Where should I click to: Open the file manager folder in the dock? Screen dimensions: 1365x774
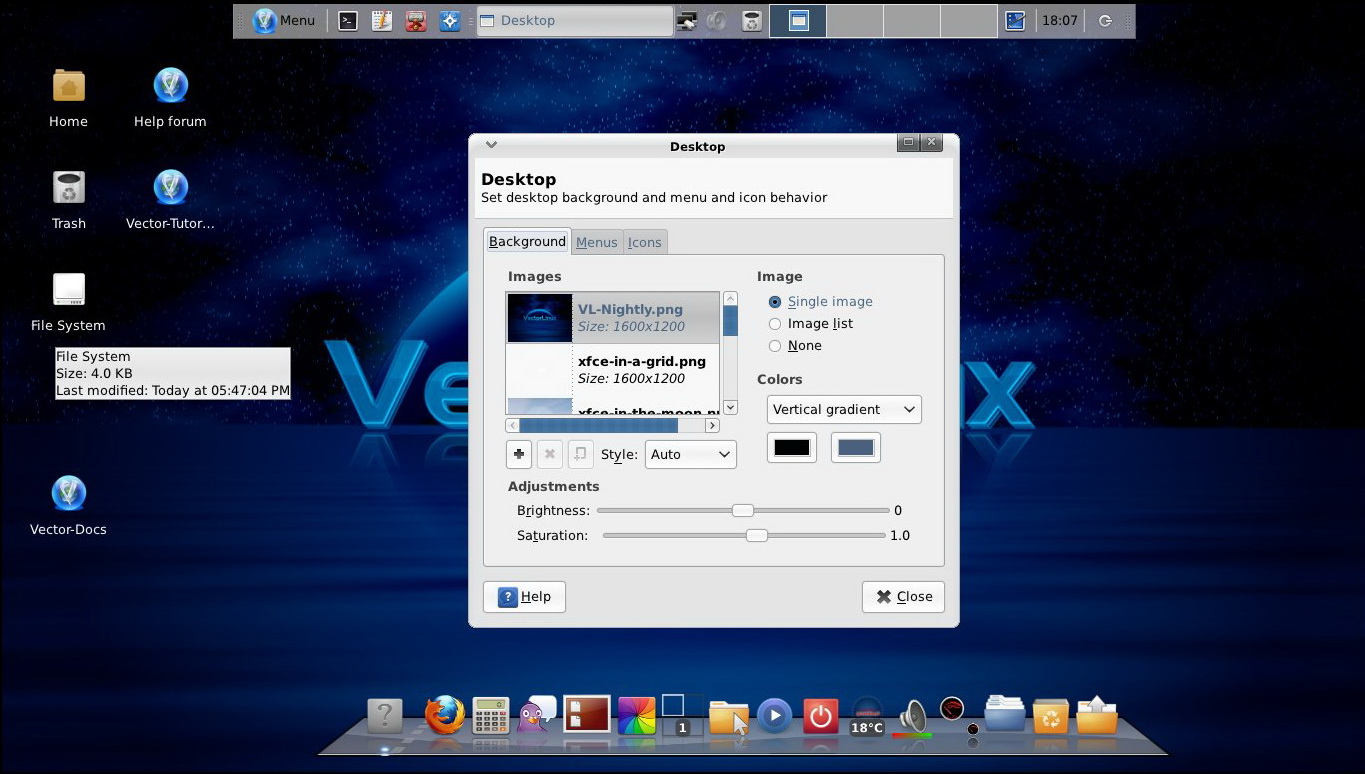pyautogui.click(x=729, y=717)
